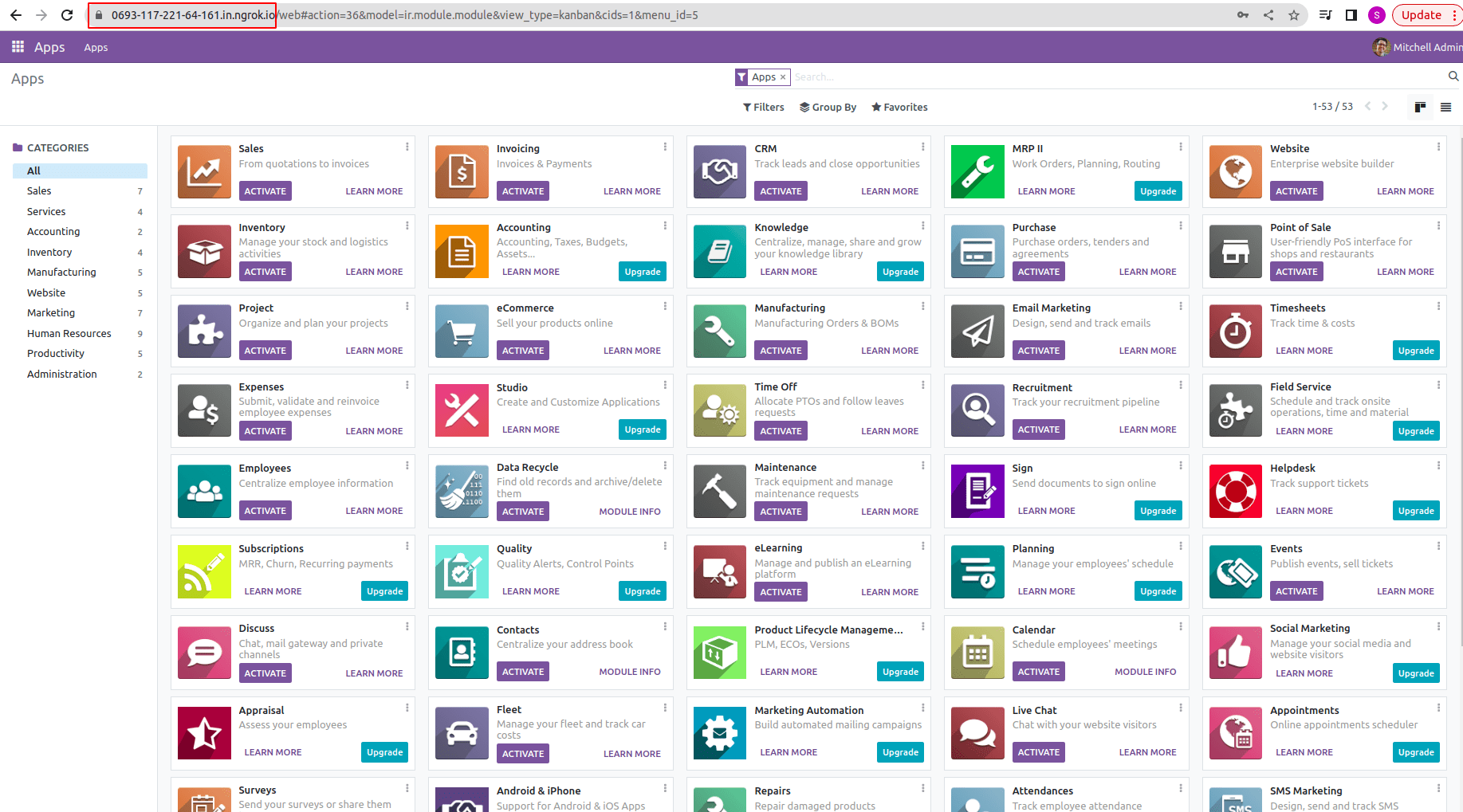Open Module Info for Data Recycle

pyautogui.click(x=630, y=512)
